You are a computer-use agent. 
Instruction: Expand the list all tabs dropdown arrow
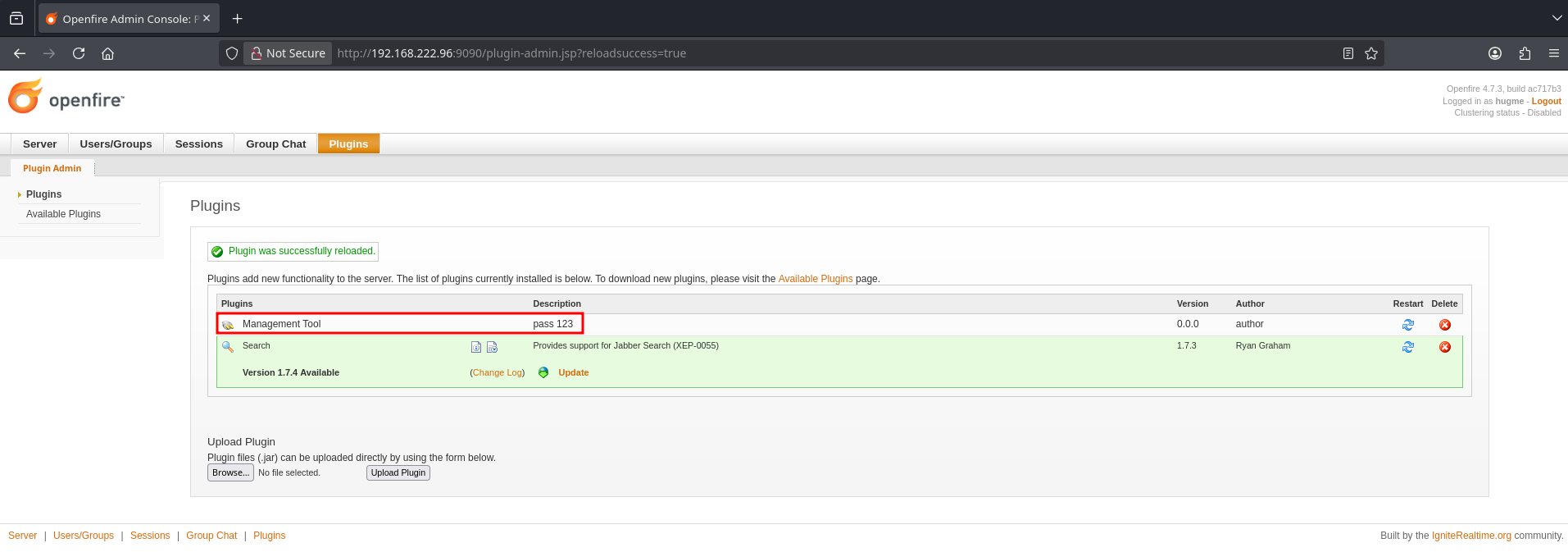1557,18
